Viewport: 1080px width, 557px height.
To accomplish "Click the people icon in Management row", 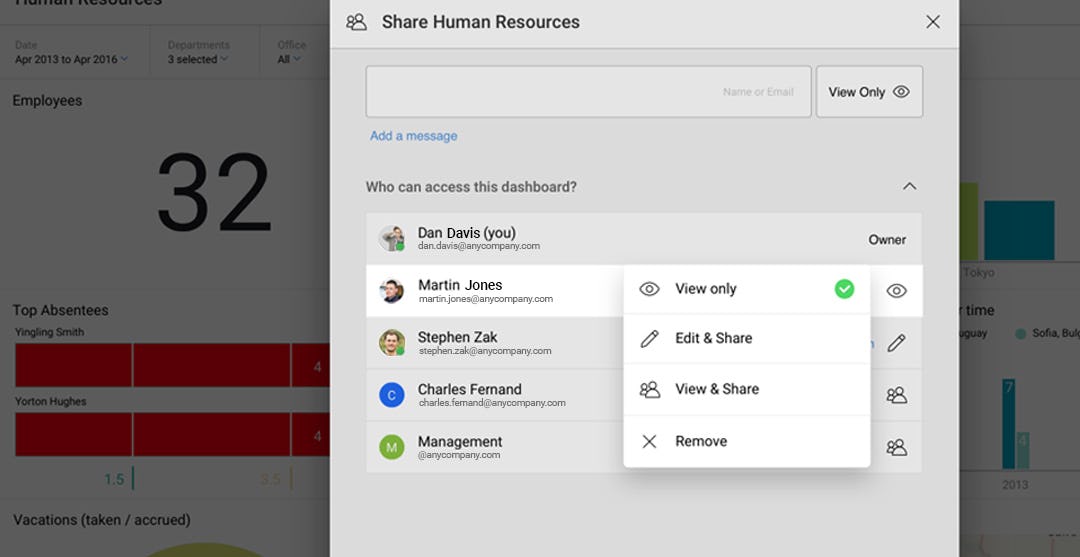I will [896, 448].
